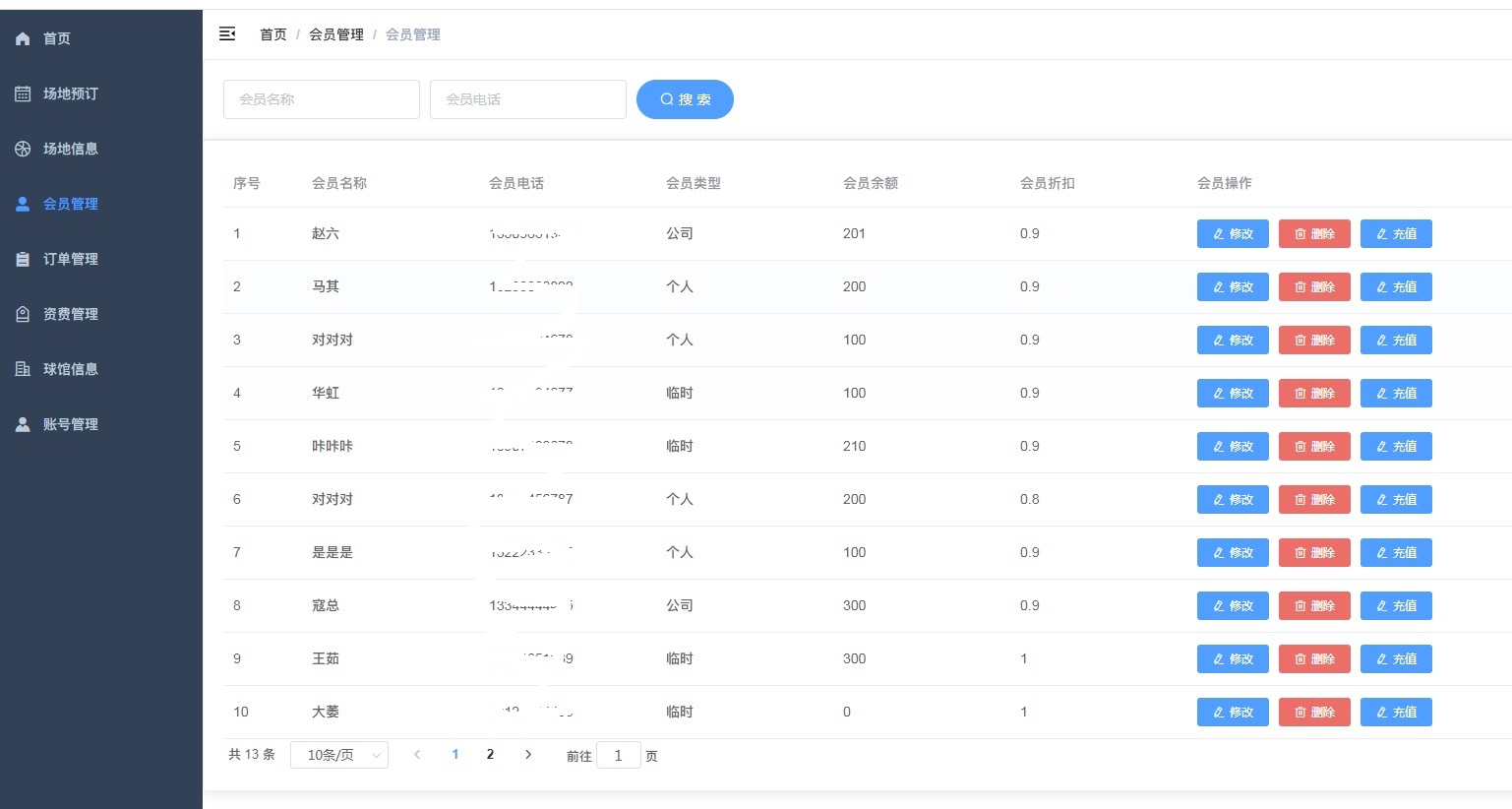Click the icon beside 资费管理
Image resolution: width=1512 pixels, height=809 pixels.
(x=23, y=314)
